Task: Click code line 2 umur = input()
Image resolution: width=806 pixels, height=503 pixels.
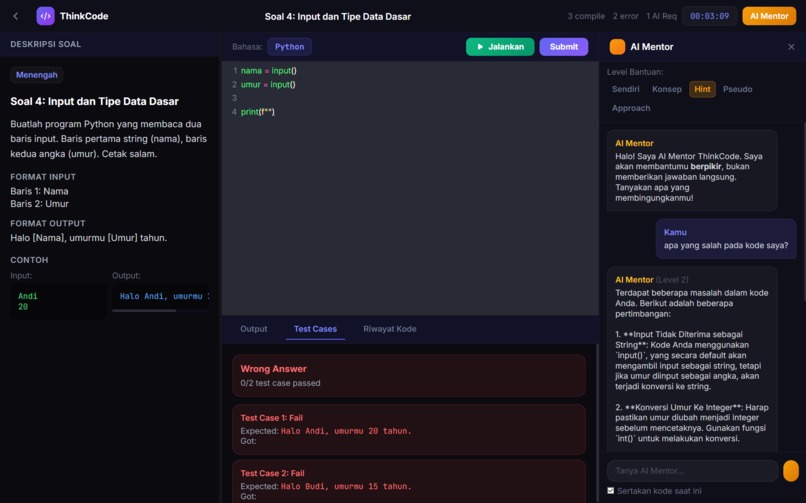Action: (268, 84)
